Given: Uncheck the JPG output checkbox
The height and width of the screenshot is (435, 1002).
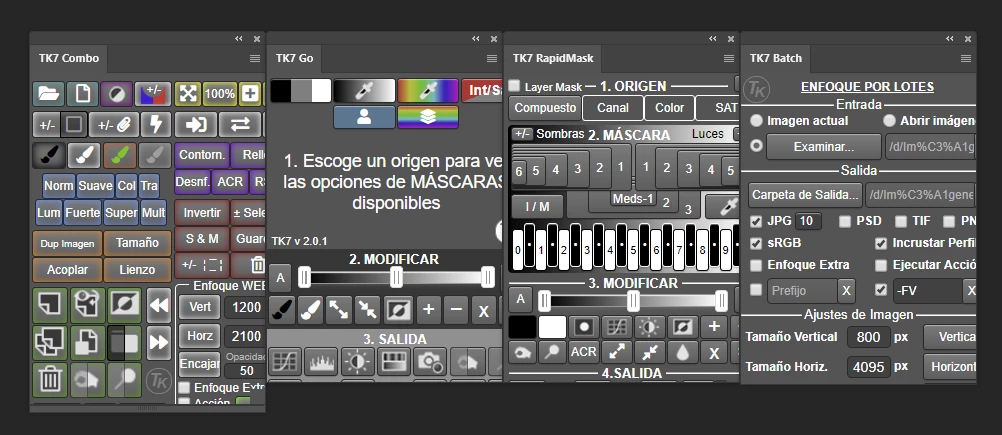Looking at the screenshot, I should (756, 222).
